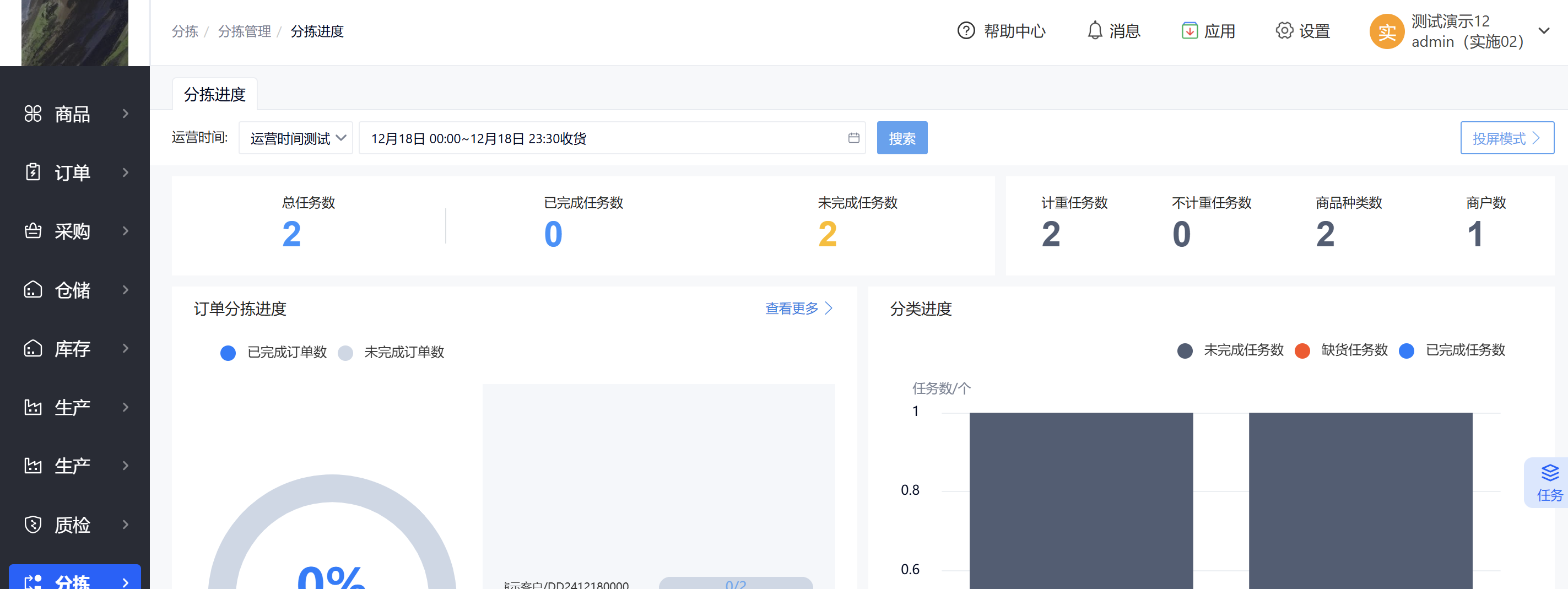Click the 已完成任务数 value 0
Viewport: 1568px width, 589px height.
(553, 234)
